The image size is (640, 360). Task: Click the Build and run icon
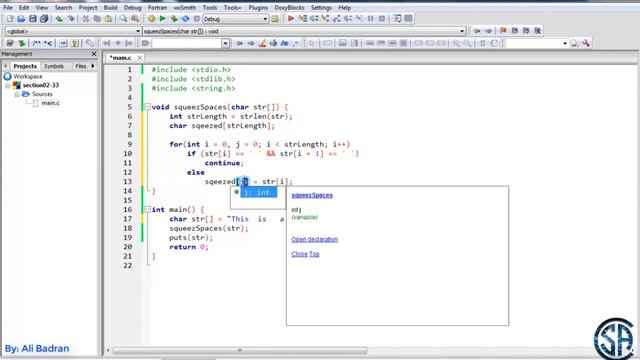pos(174,19)
